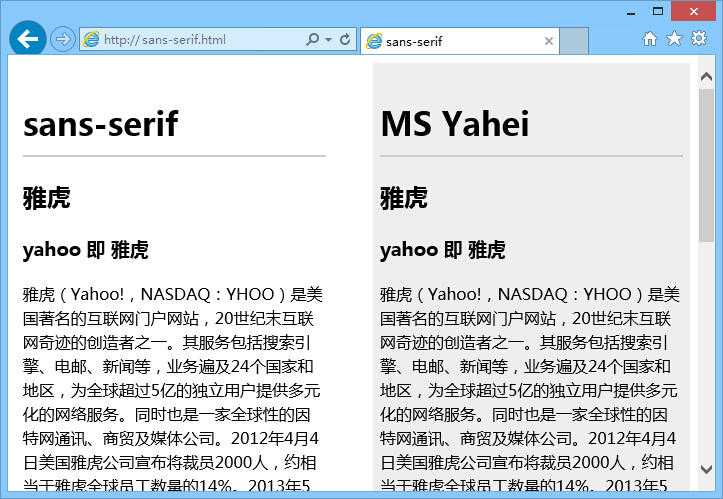
Task: Open favorites with the star icon
Action: (x=674, y=39)
